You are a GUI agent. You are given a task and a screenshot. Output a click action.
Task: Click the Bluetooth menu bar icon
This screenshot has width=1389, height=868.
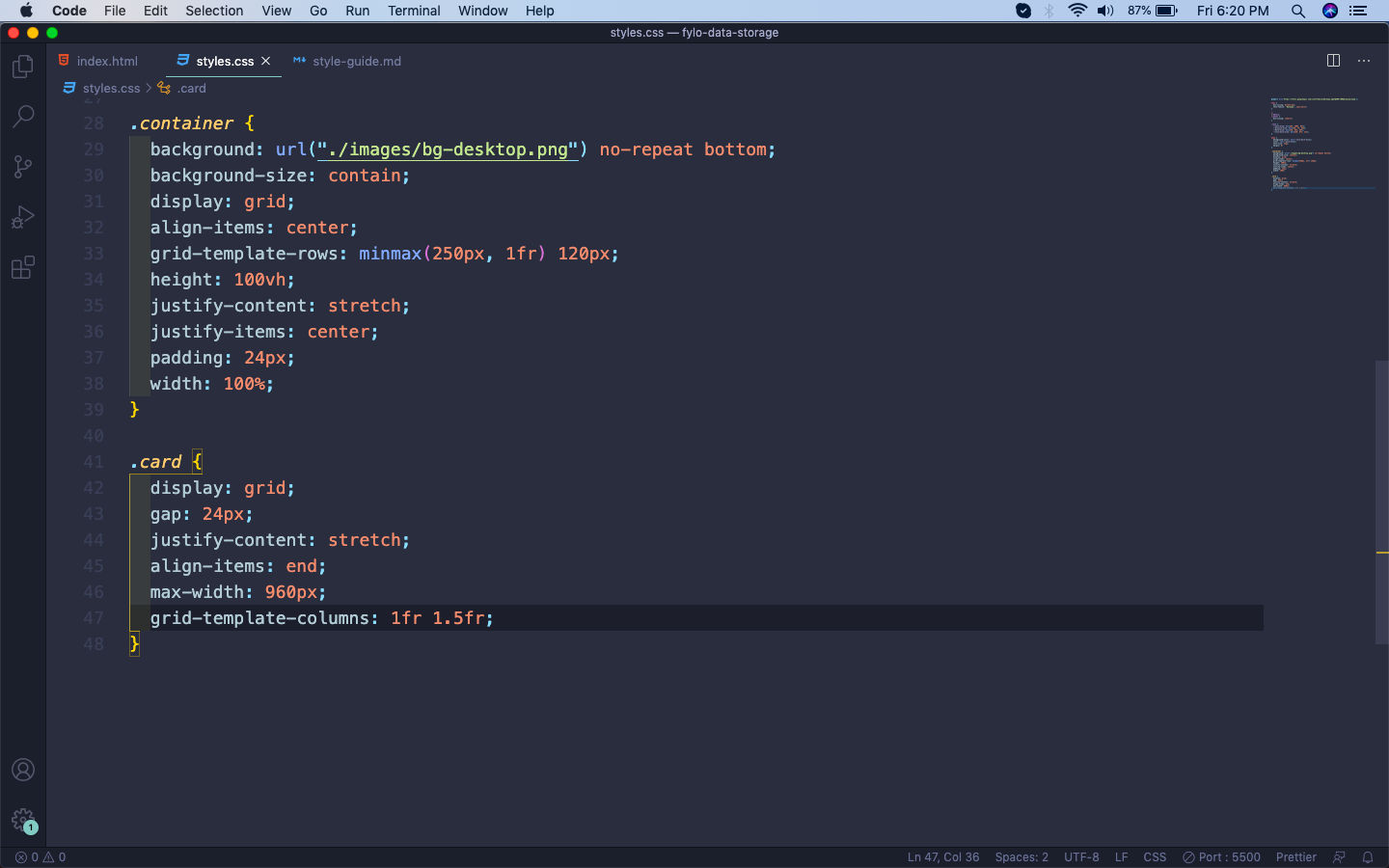point(1049,11)
